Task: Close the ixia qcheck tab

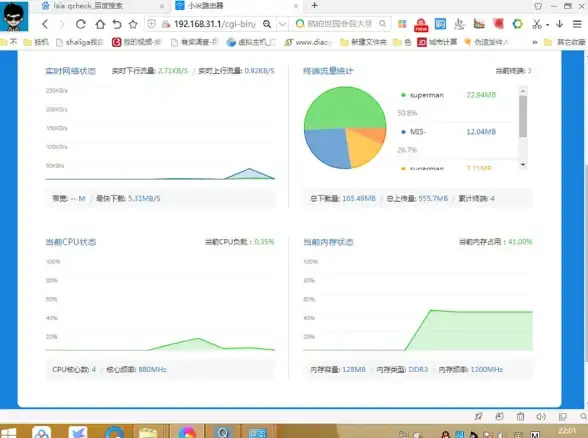Action: pyautogui.click(x=162, y=6)
